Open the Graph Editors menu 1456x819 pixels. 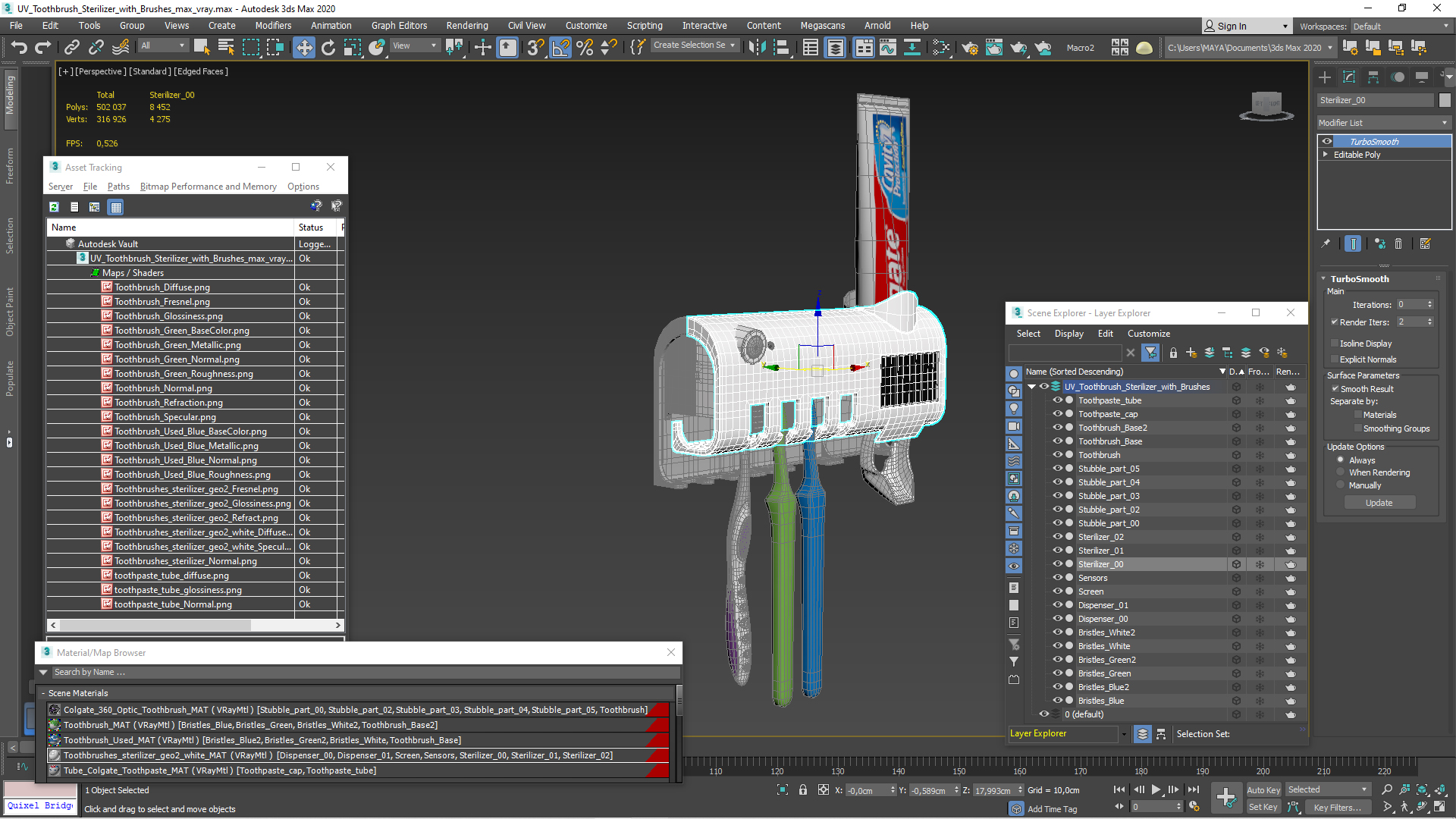point(399,26)
